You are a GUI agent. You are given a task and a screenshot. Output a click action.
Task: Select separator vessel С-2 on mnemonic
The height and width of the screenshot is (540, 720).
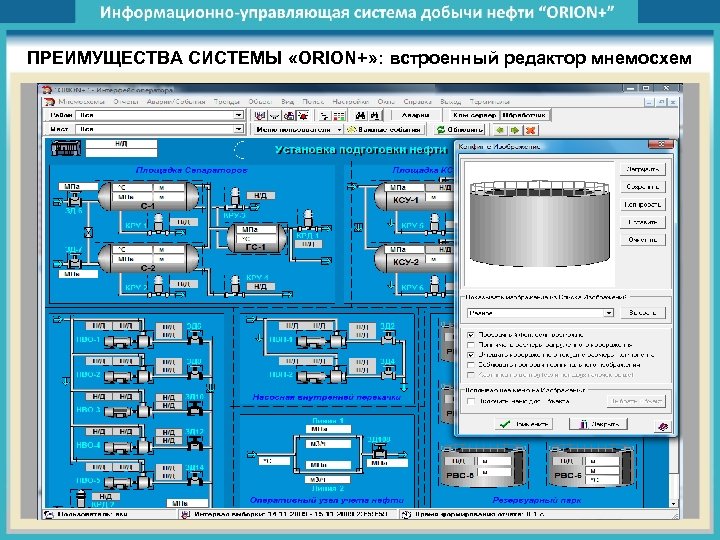148,259
